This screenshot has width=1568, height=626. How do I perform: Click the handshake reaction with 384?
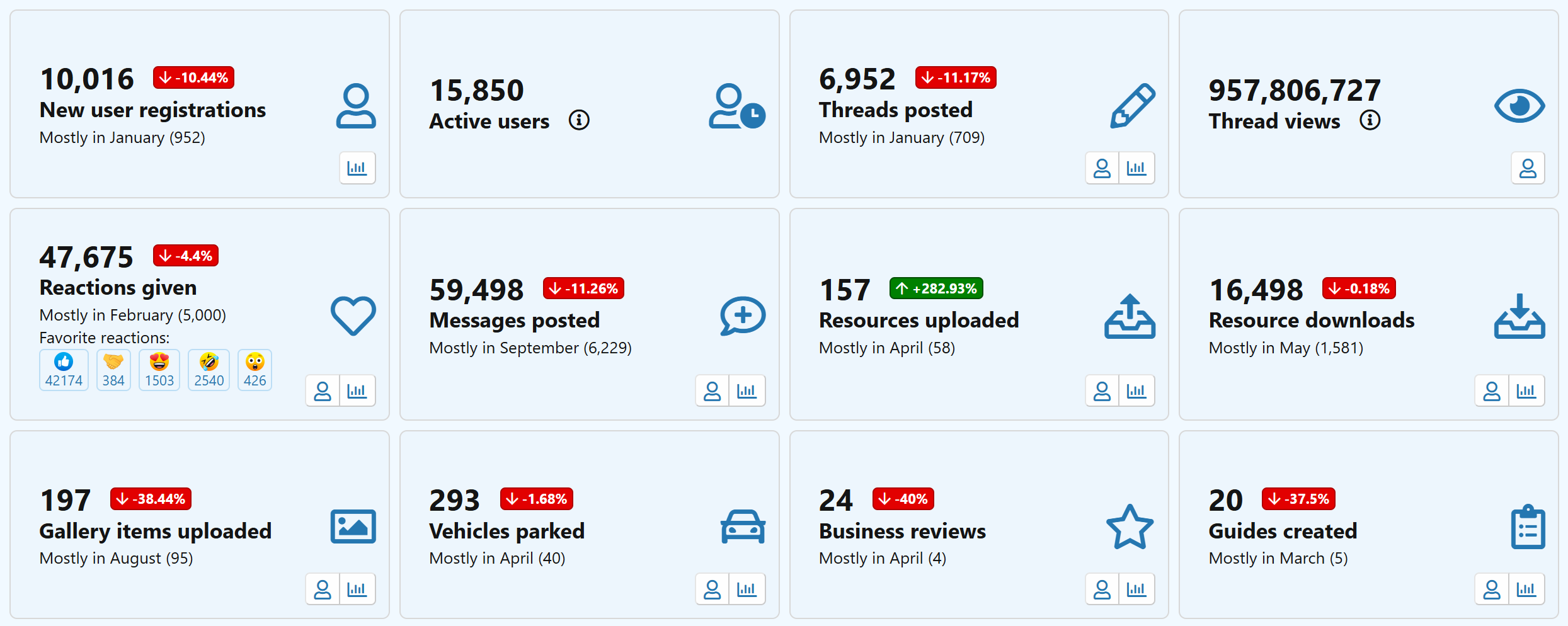(113, 370)
